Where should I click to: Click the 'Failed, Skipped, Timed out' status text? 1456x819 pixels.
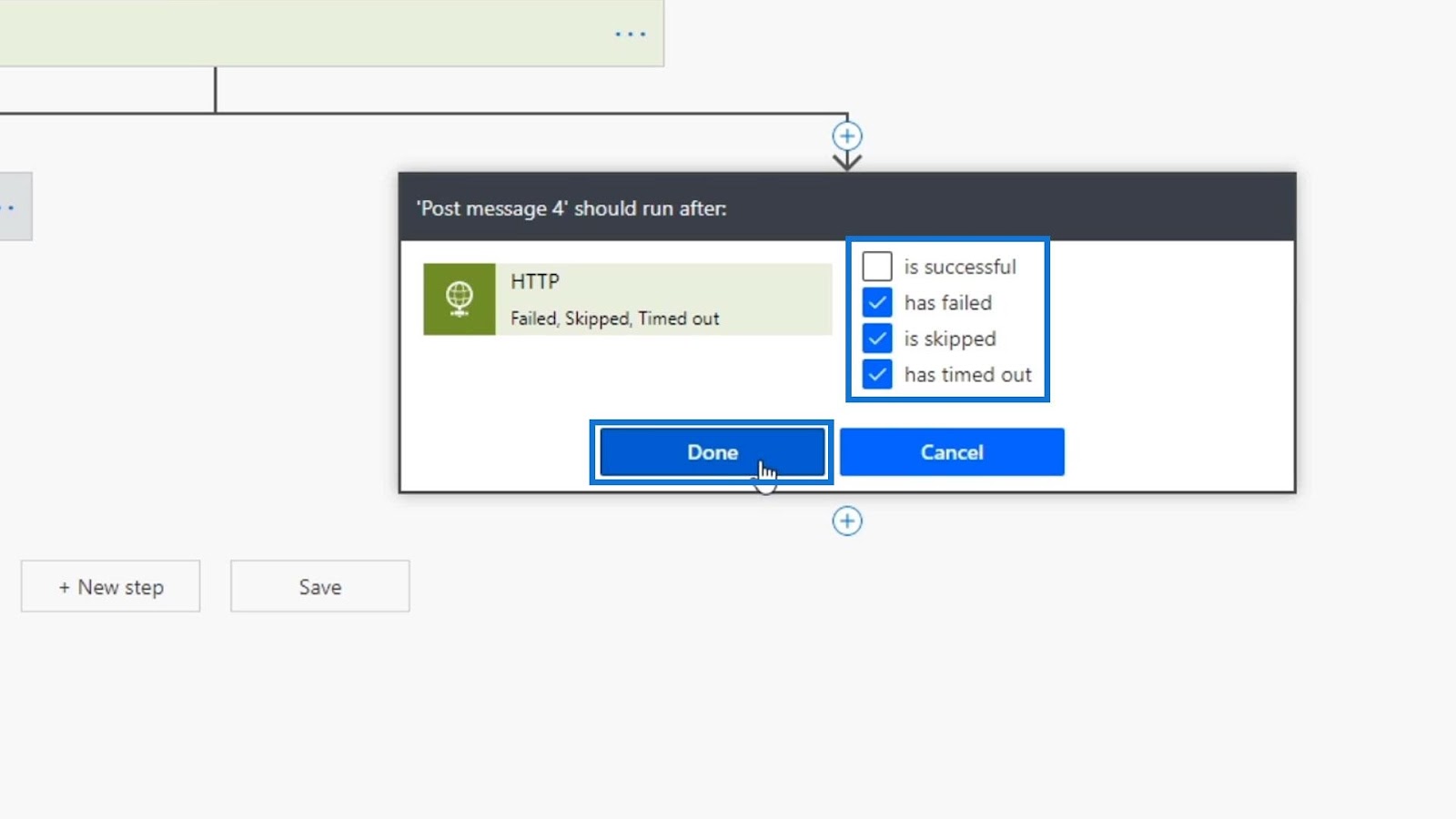[x=615, y=318]
